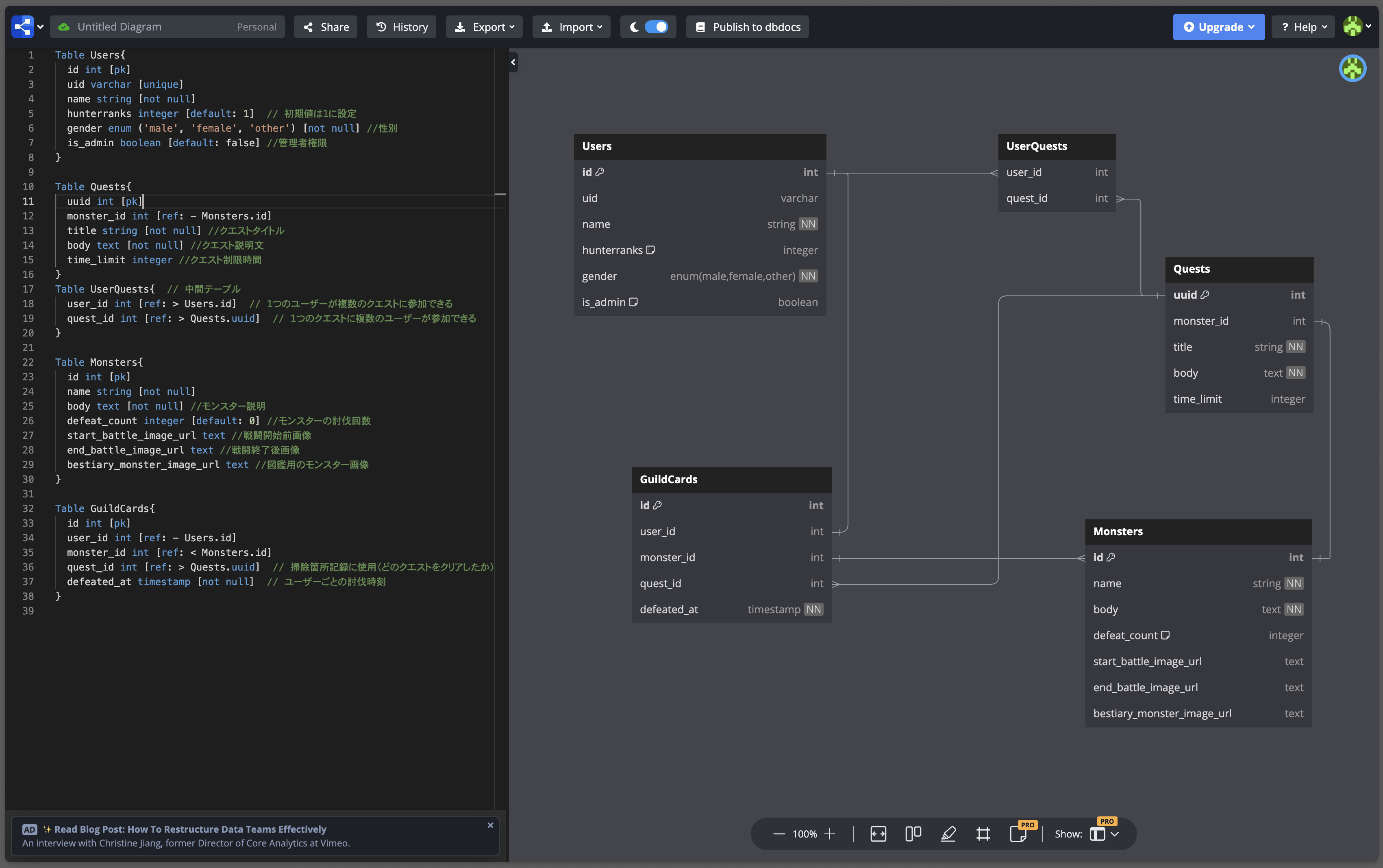
Task: Click code line 32 Table GuildCards
Action: [104, 509]
